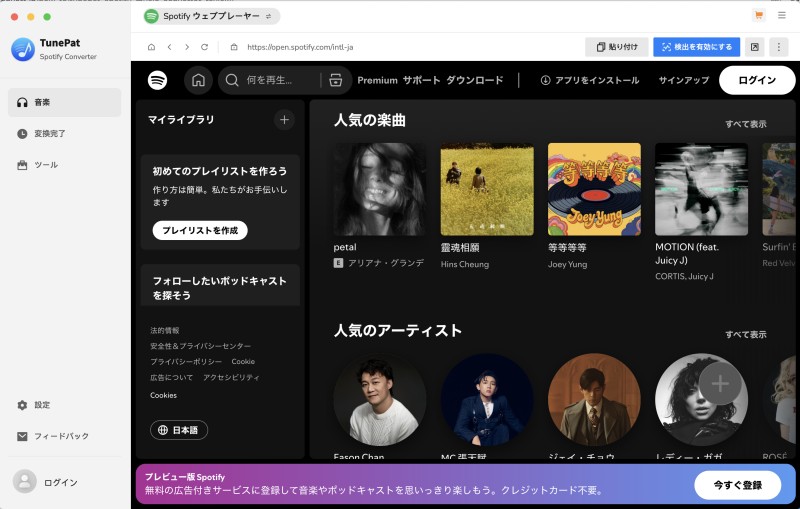800x509 pixels.
Task: Click the Spotify logo in web player
Action: (158, 80)
